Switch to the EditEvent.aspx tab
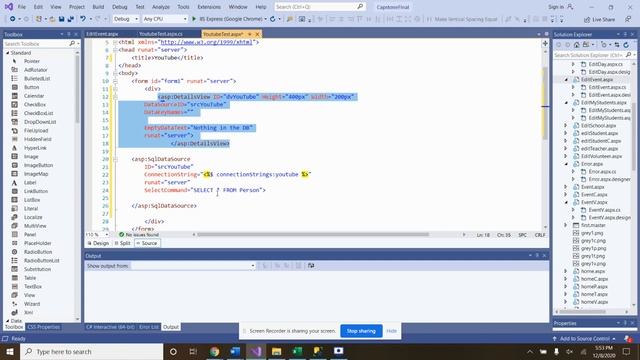Viewport: 640px width, 360px height. (102, 34)
